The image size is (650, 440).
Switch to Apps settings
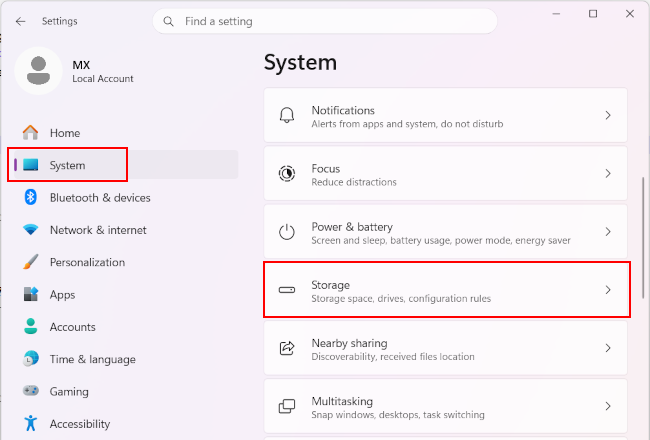tap(63, 295)
